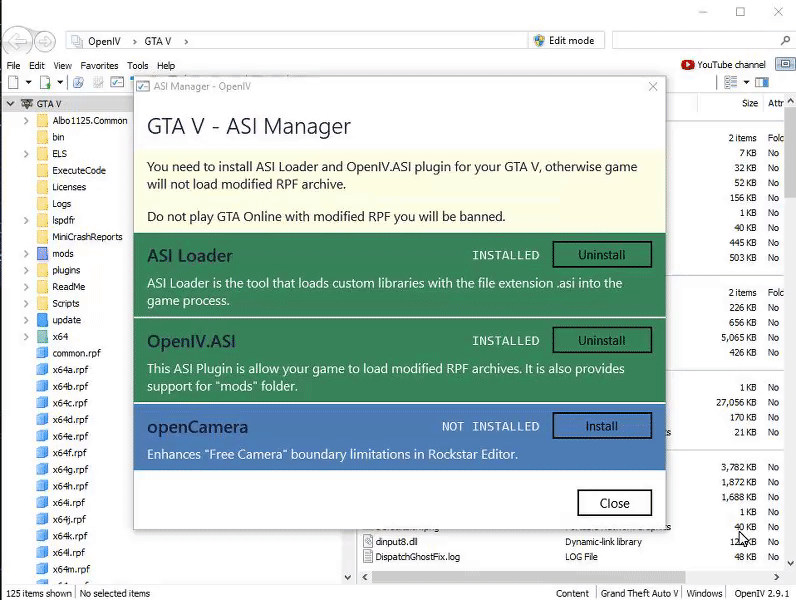Expand the x64 folder node
The height and width of the screenshot is (600, 796).
(26, 337)
